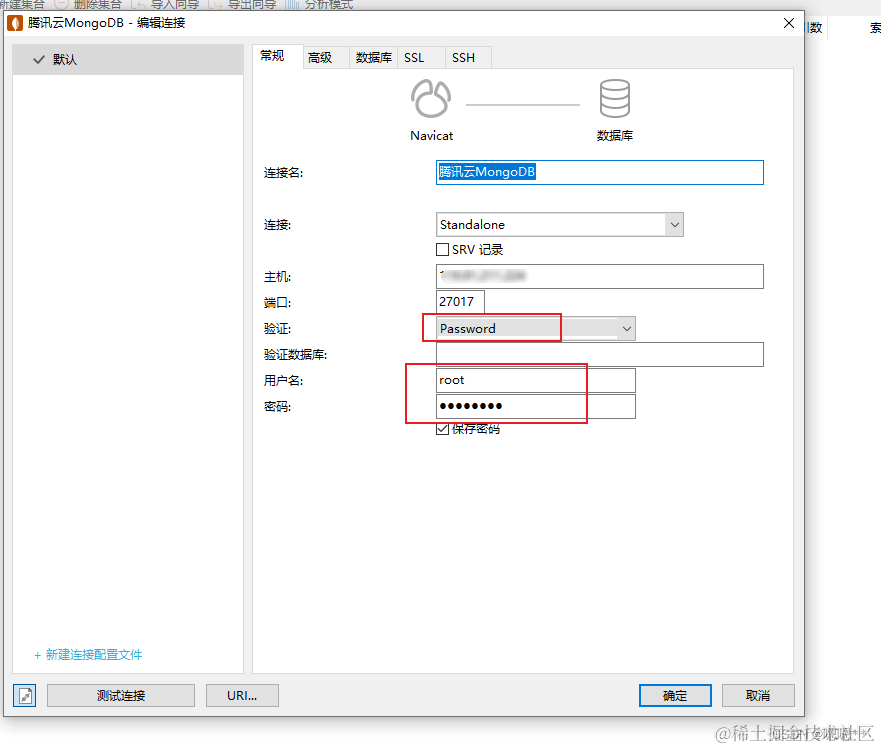This screenshot has height=750, width=881.
Task: Cancel with the 取消 button
Action: tap(758, 696)
